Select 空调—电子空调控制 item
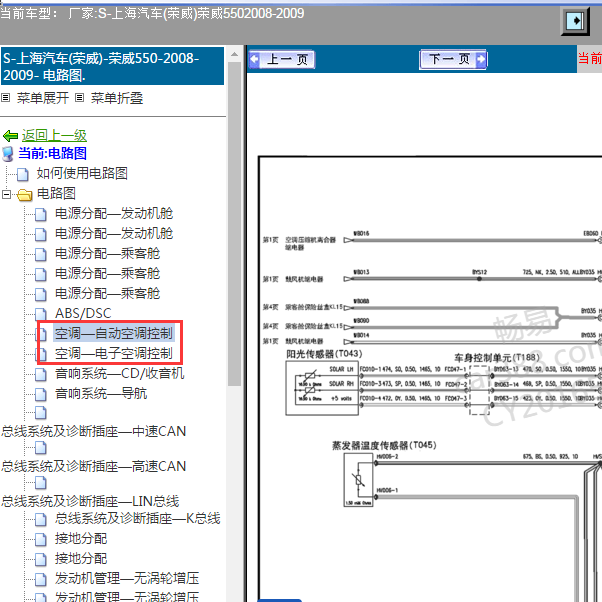This screenshot has height=602, width=602. pyautogui.click(x=114, y=353)
